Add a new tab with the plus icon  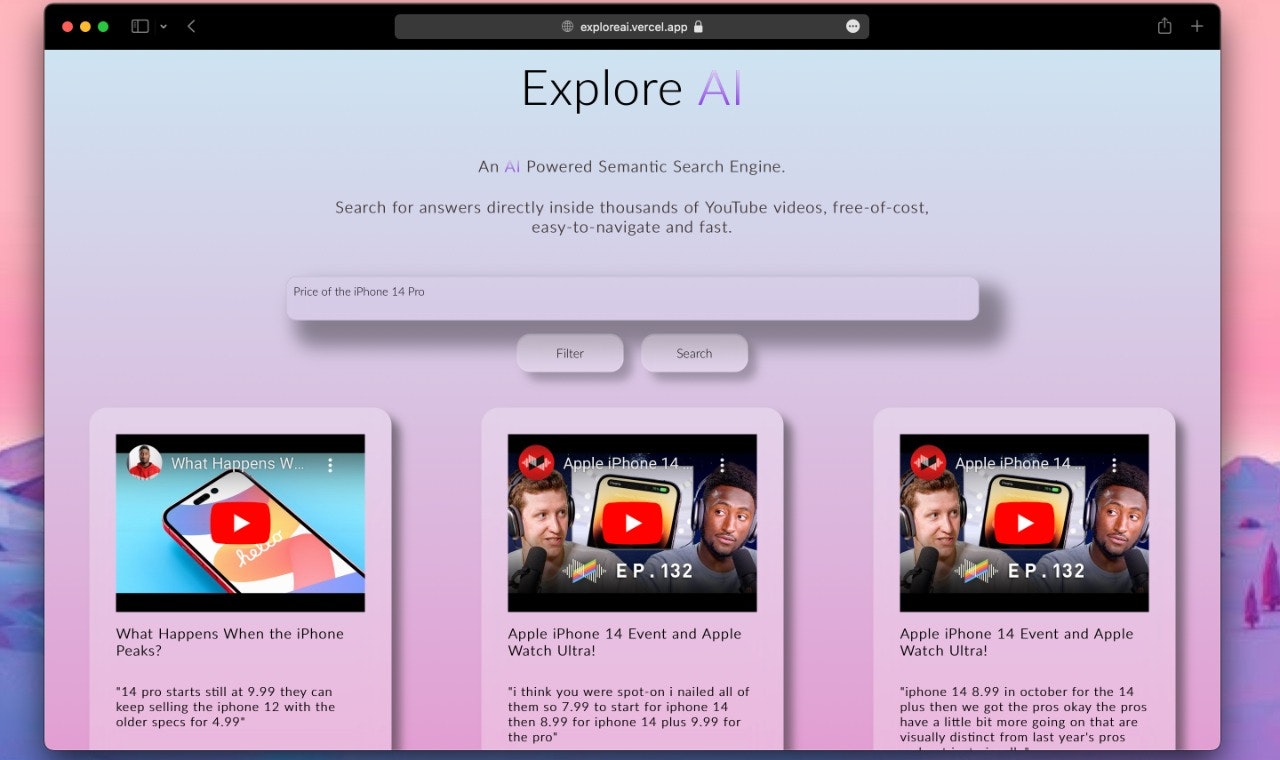click(x=1196, y=26)
